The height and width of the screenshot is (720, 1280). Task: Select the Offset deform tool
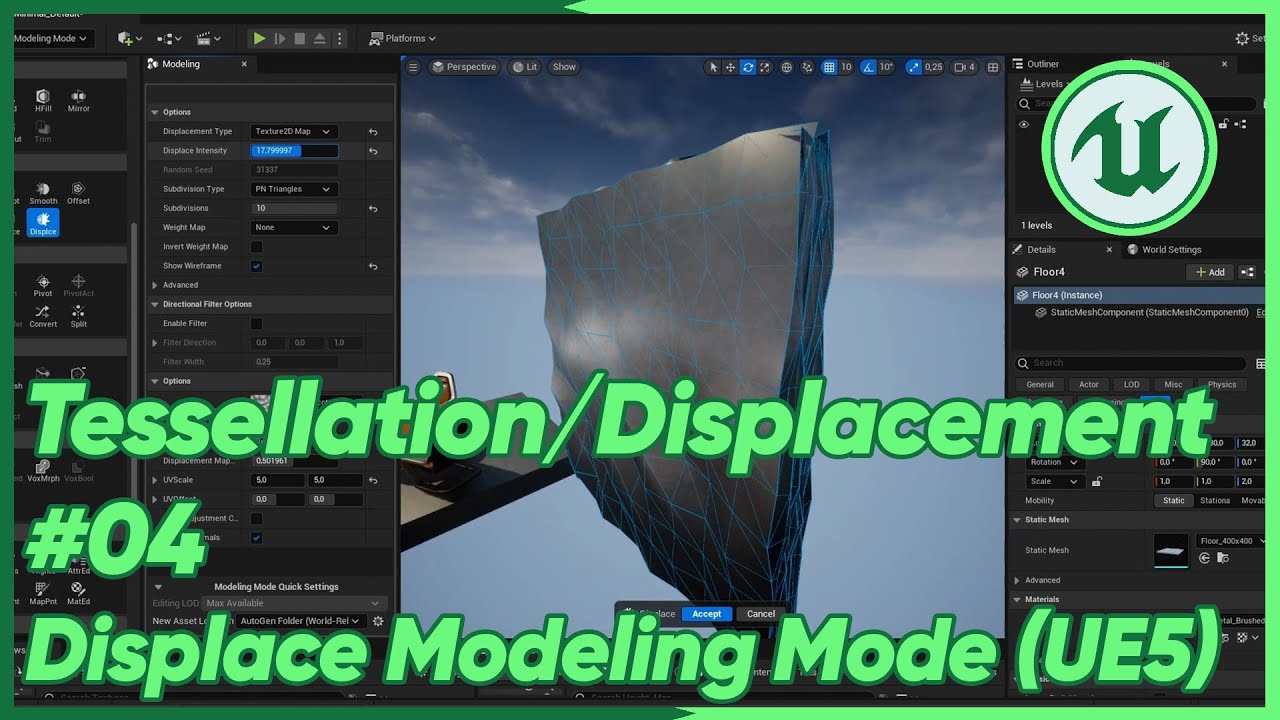click(79, 193)
